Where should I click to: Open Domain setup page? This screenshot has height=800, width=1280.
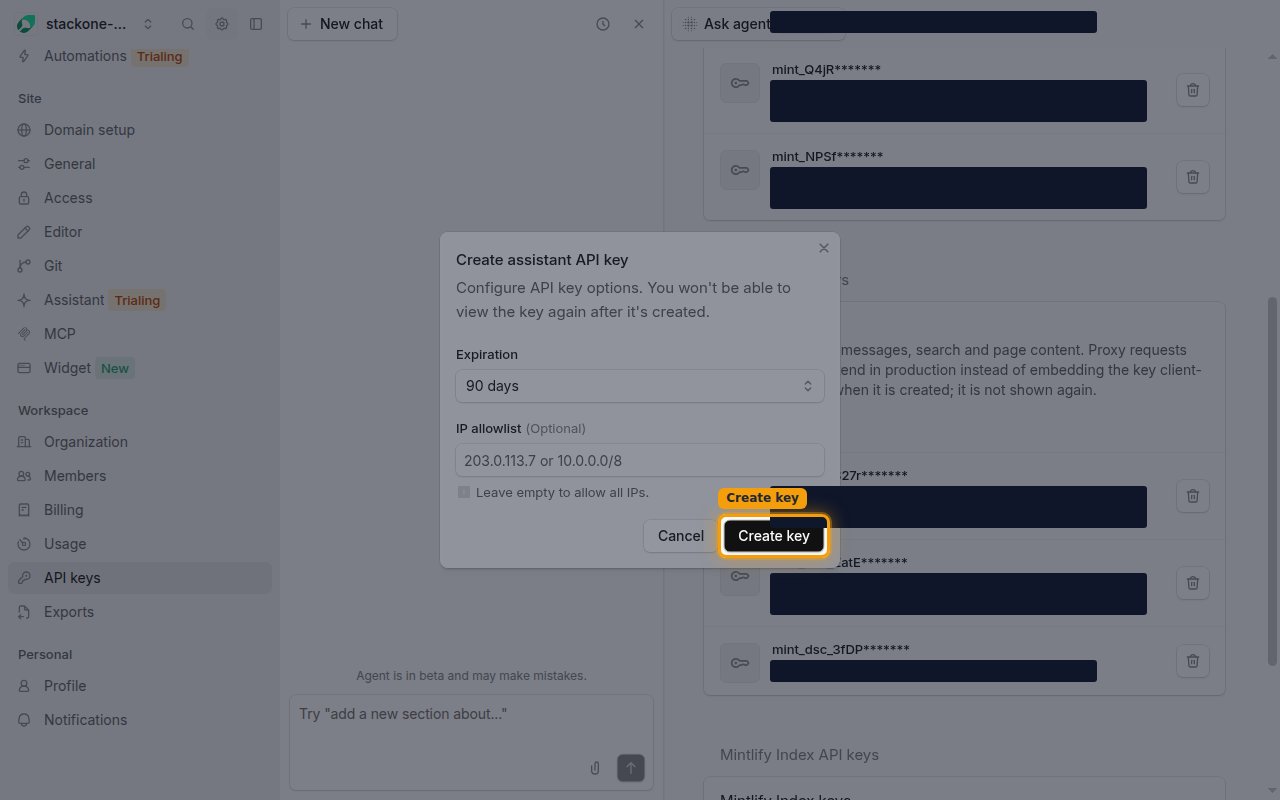pos(140,130)
